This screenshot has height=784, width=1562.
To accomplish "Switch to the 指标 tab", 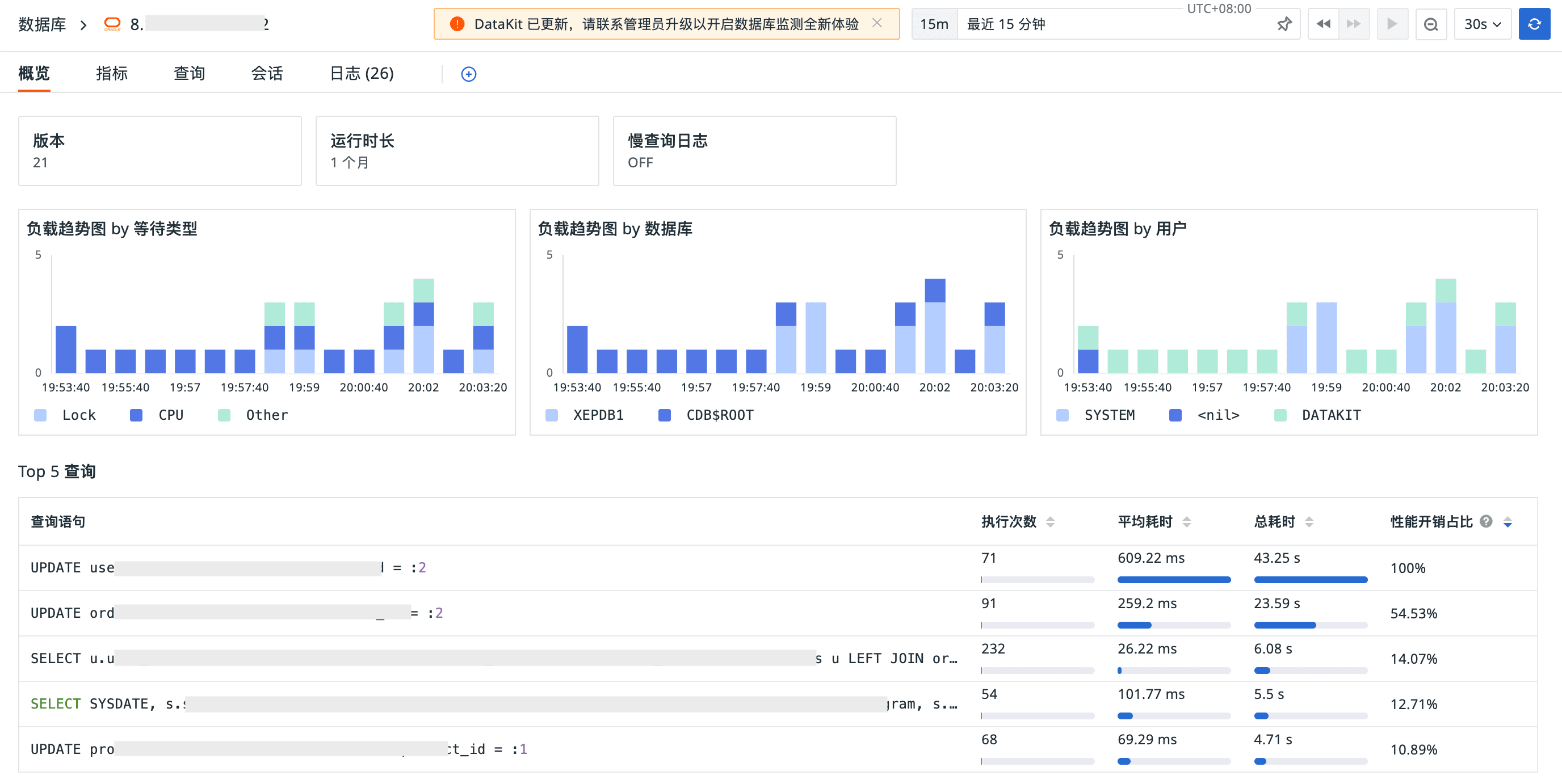I will (112, 73).
